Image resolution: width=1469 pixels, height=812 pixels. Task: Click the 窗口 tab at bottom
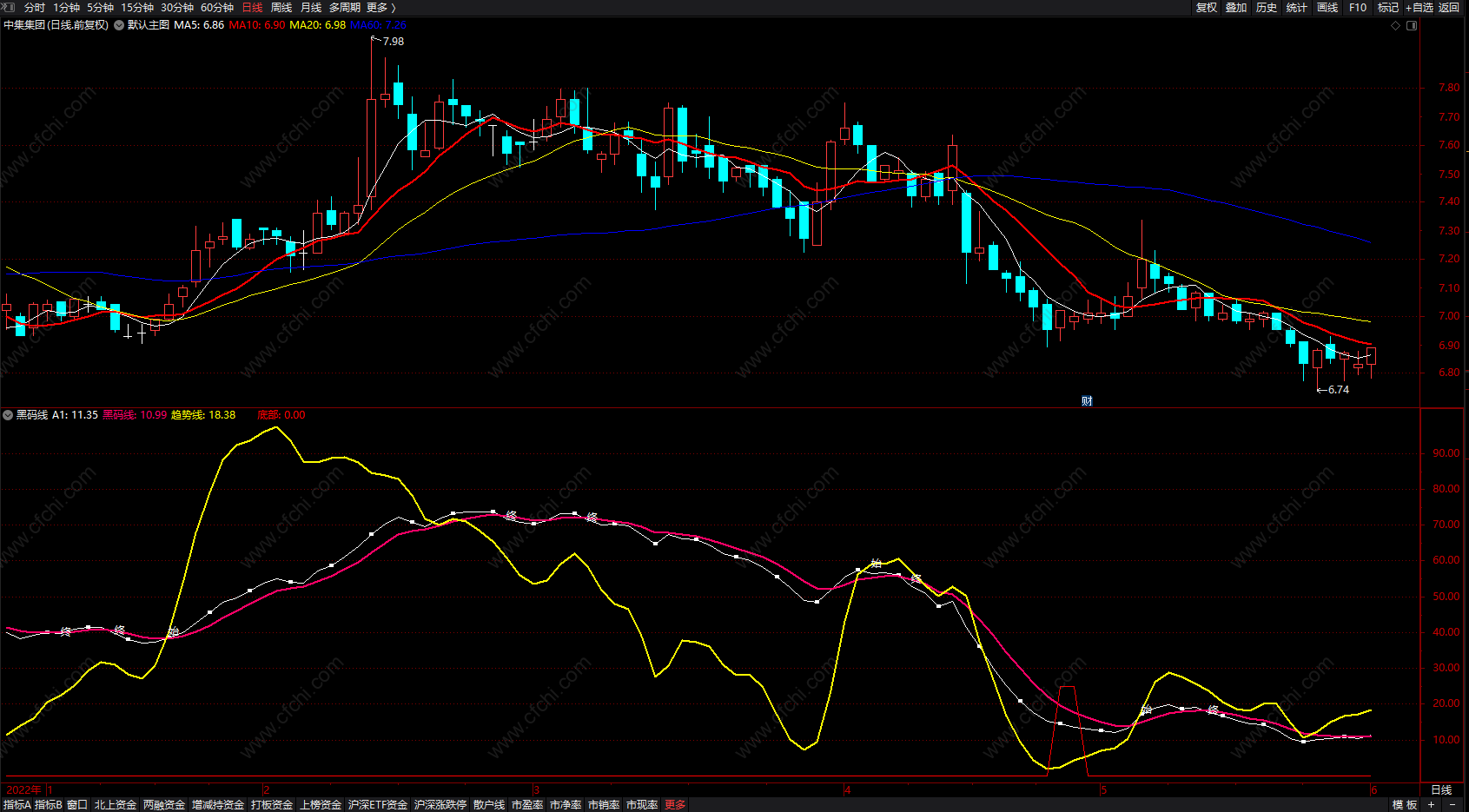coord(77,805)
